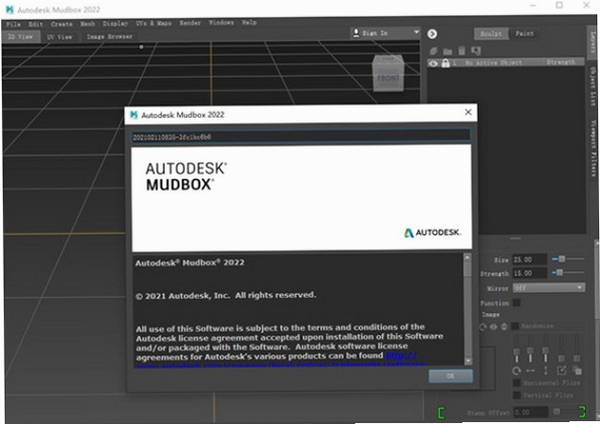Viewport: 600px width, 424px height.
Task: Click the build version field in About dialog
Action: click(301, 137)
